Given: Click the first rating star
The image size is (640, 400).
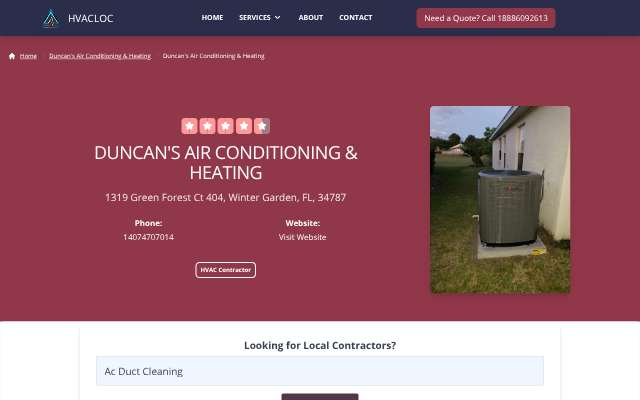Looking at the screenshot, I should point(189,126).
